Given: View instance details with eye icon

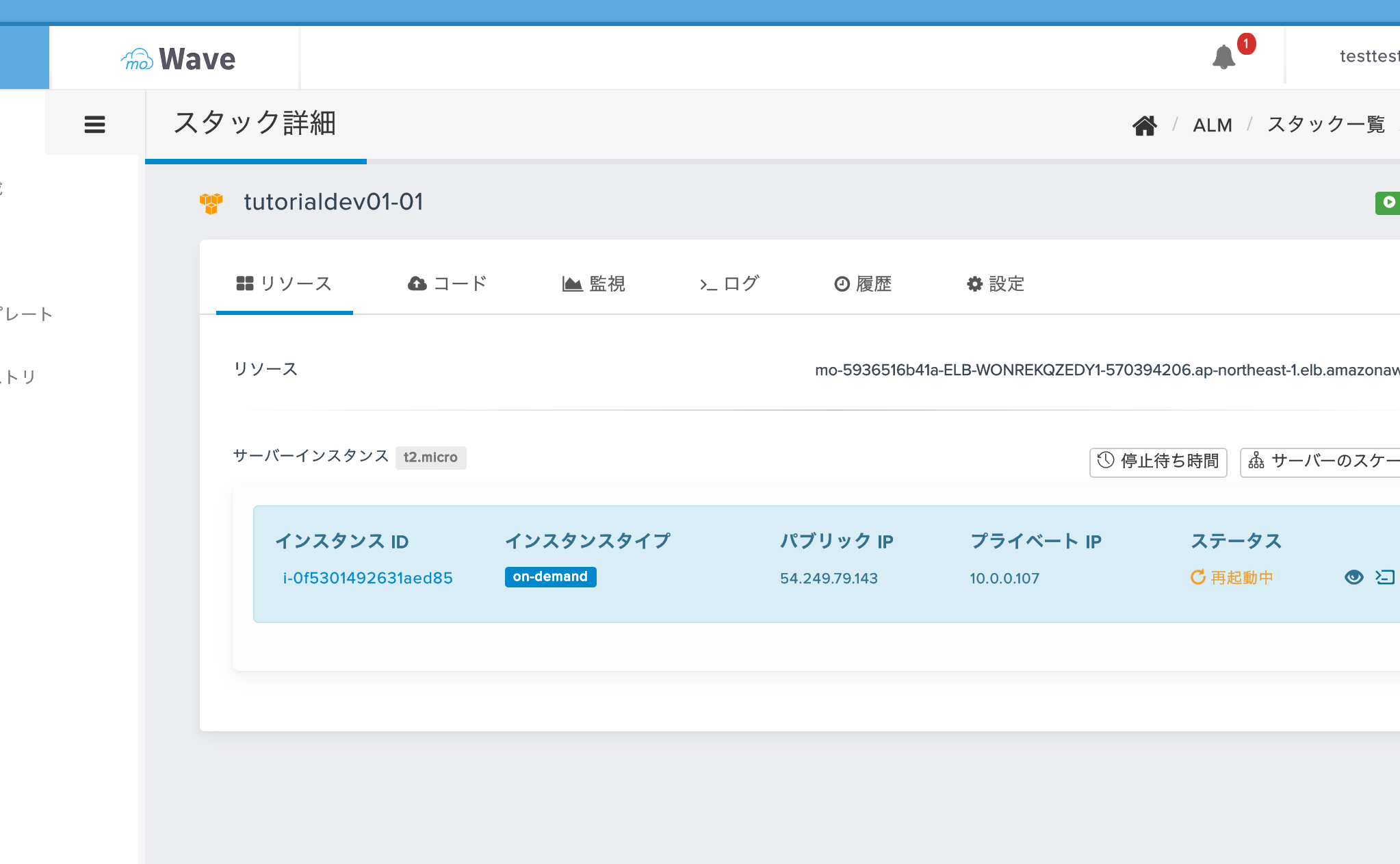Looking at the screenshot, I should click(1353, 577).
